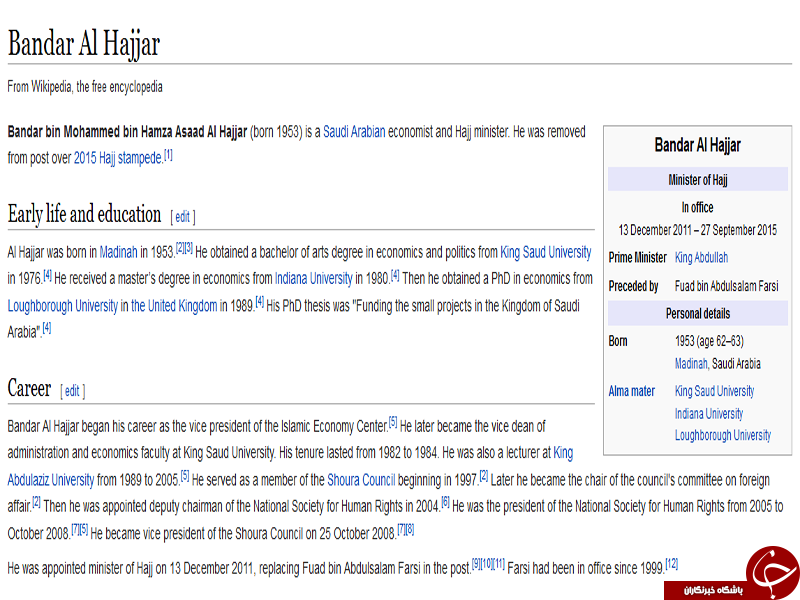Click the 'Preceded by' infobox label
This screenshot has width=800, height=600.
(633, 286)
